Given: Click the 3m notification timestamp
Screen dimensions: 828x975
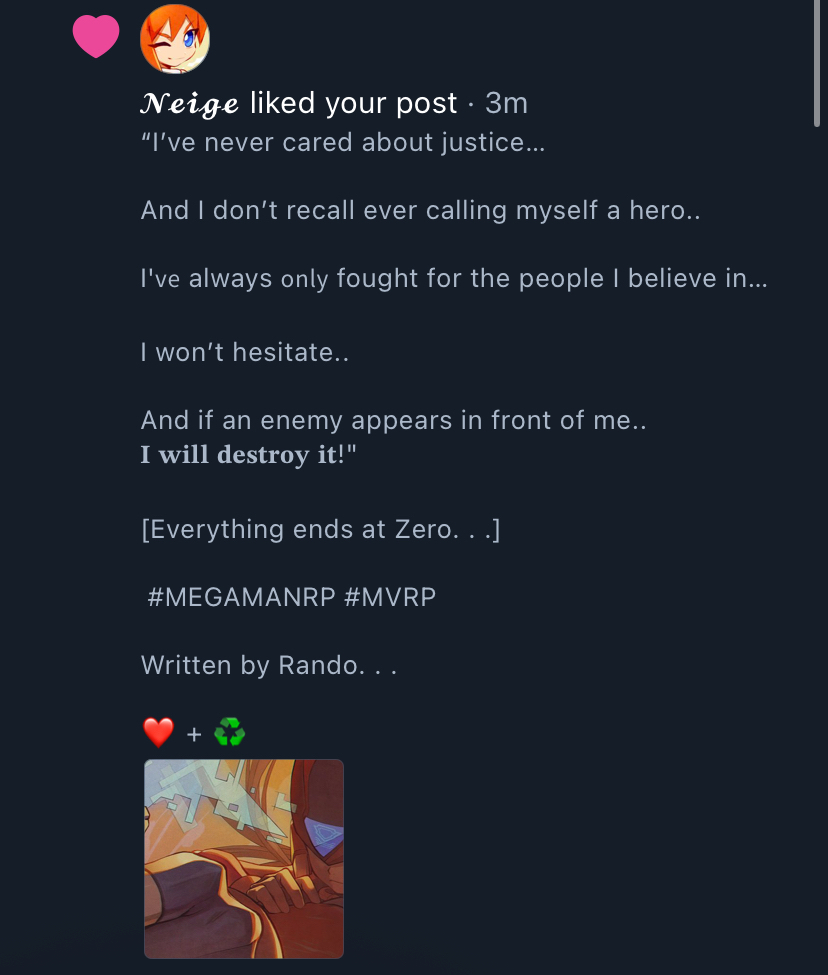Looking at the screenshot, I should point(506,103).
